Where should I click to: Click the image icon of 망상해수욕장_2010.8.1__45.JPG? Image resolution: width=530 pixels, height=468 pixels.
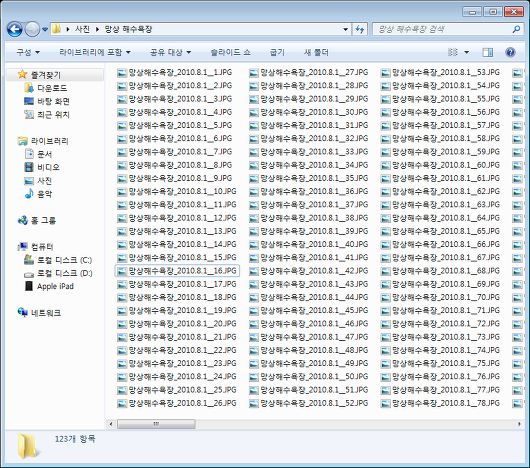(x=254, y=311)
